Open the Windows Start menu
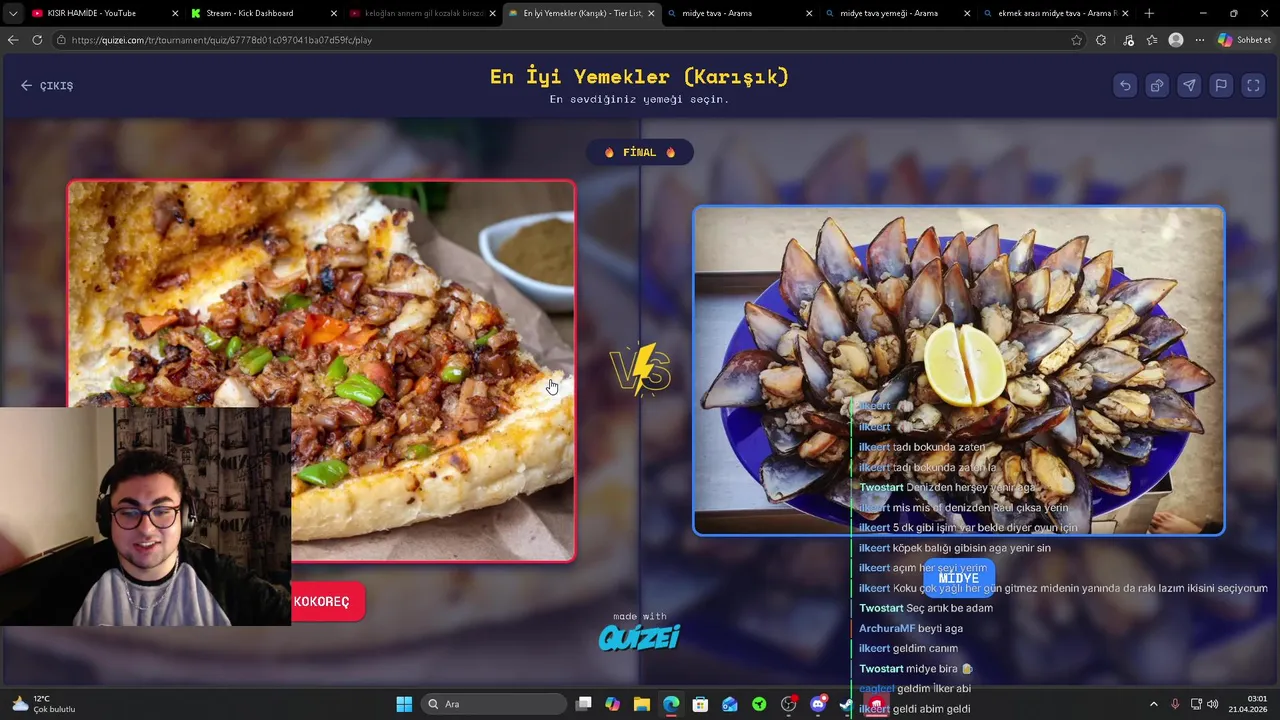1280x720 pixels. [404, 704]
